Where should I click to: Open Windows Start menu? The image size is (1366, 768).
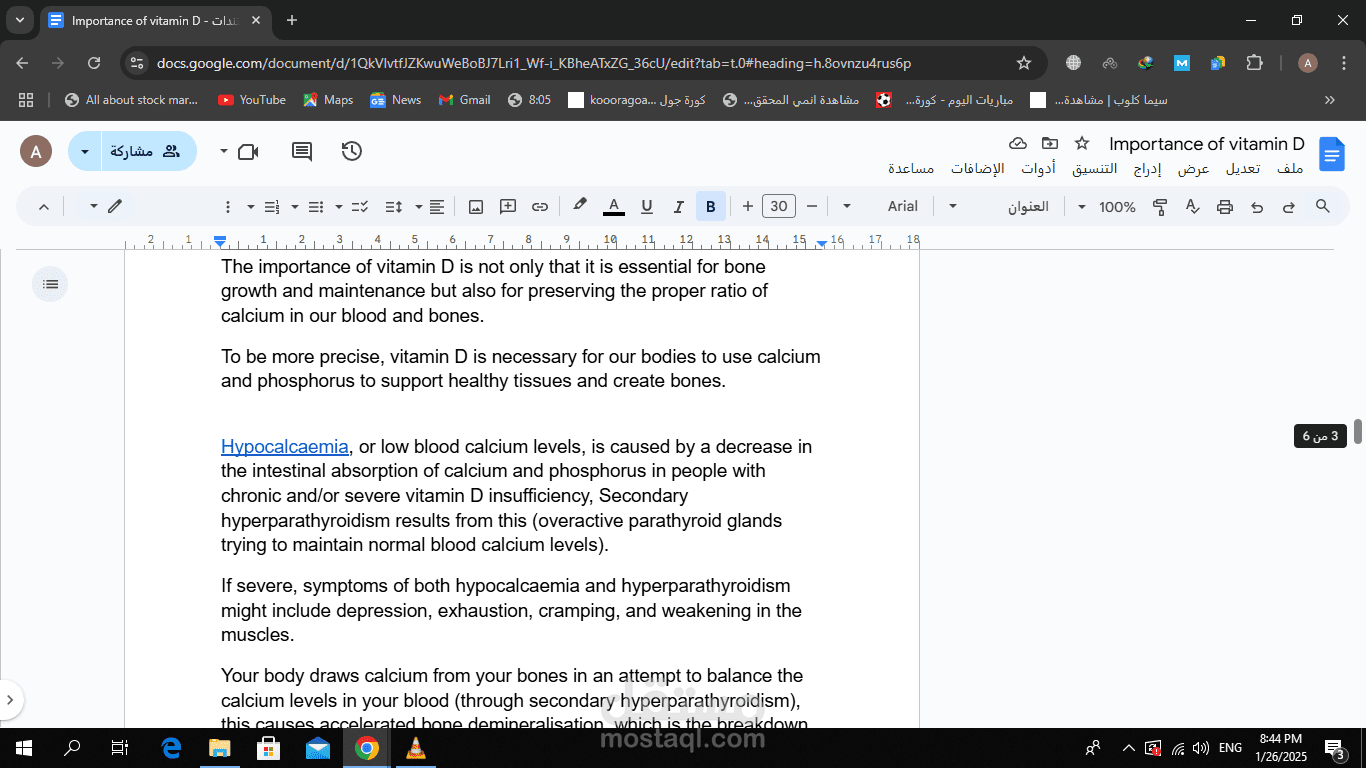point(23,748)
